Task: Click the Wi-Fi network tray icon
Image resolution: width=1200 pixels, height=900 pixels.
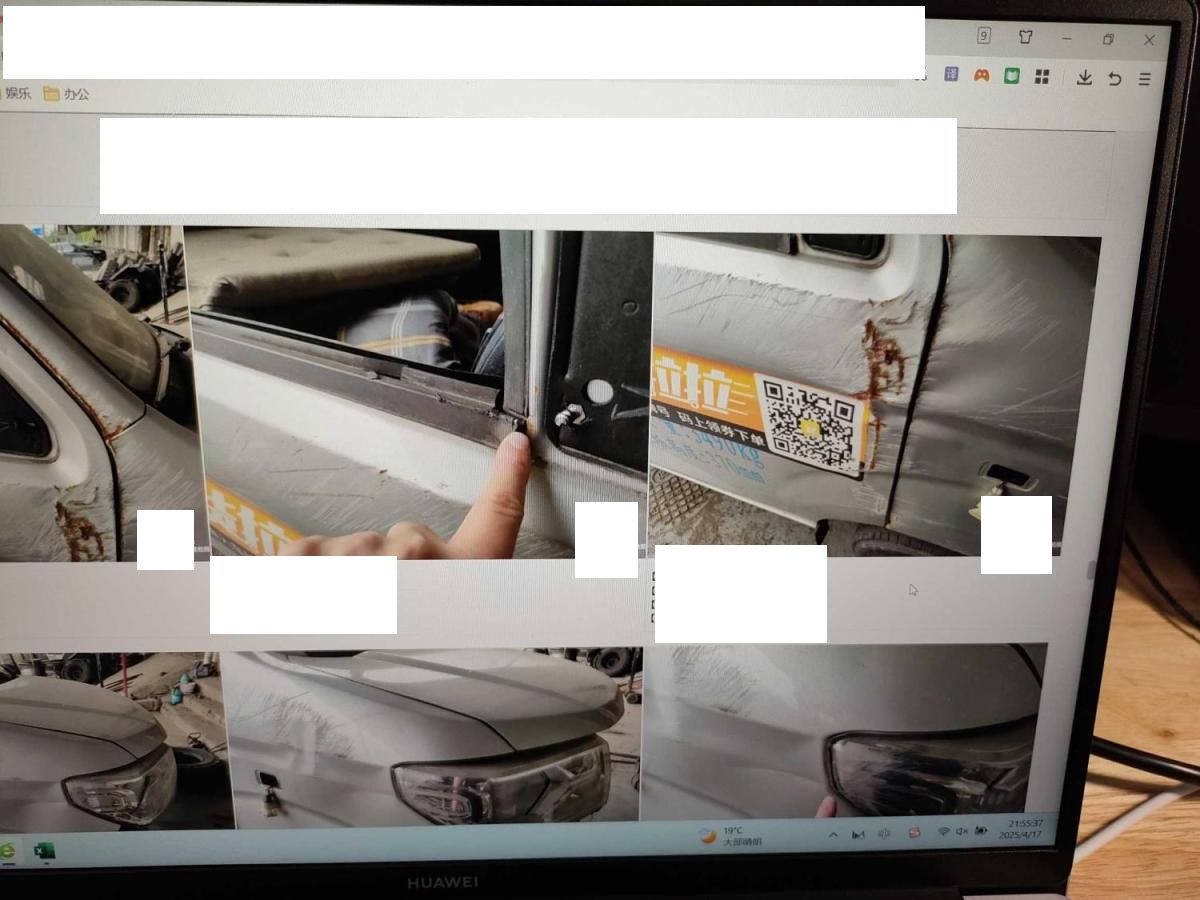Action: [942, 832]
